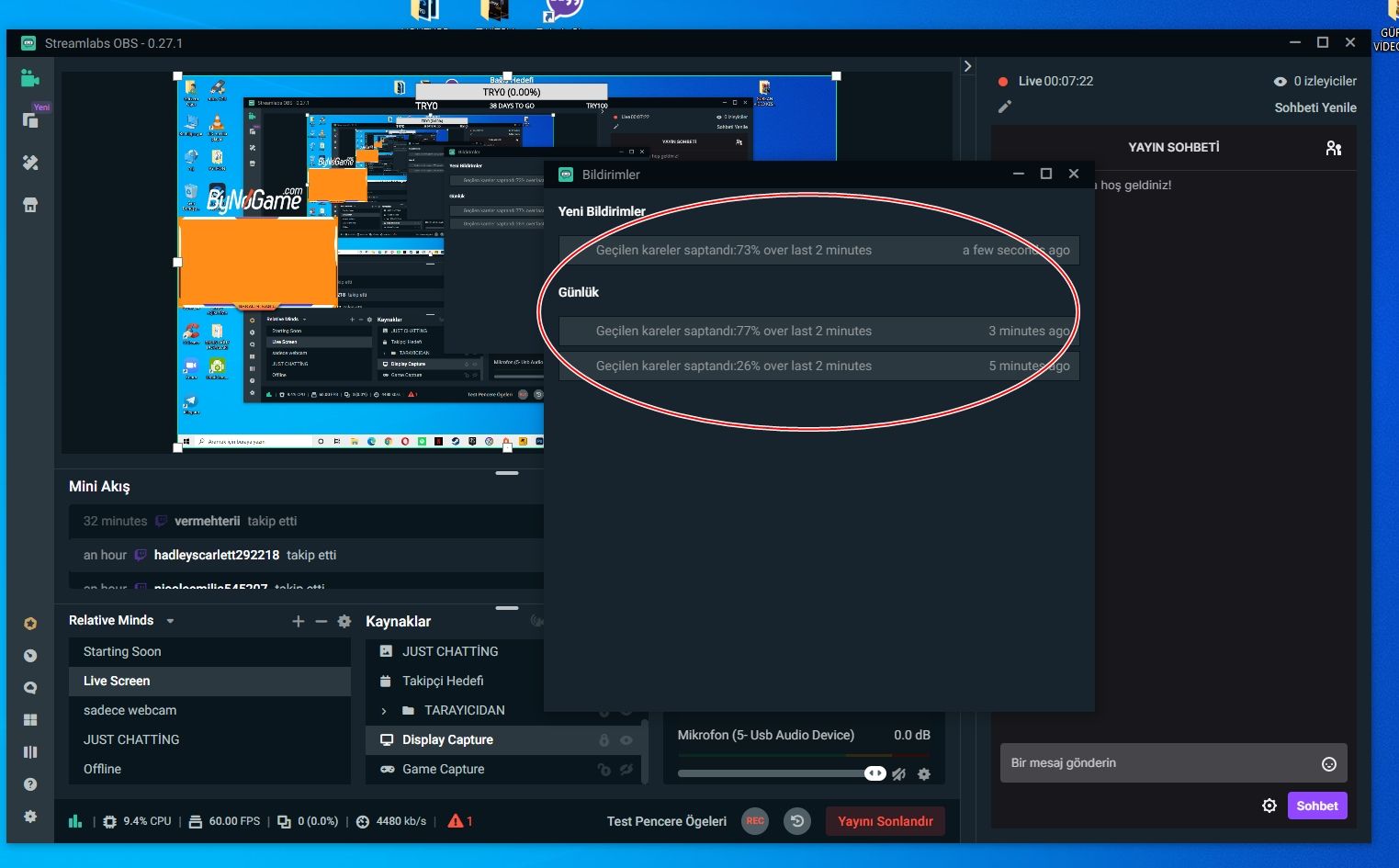Click the 4480 kb/s bitrate status entry

pos(391,821)
